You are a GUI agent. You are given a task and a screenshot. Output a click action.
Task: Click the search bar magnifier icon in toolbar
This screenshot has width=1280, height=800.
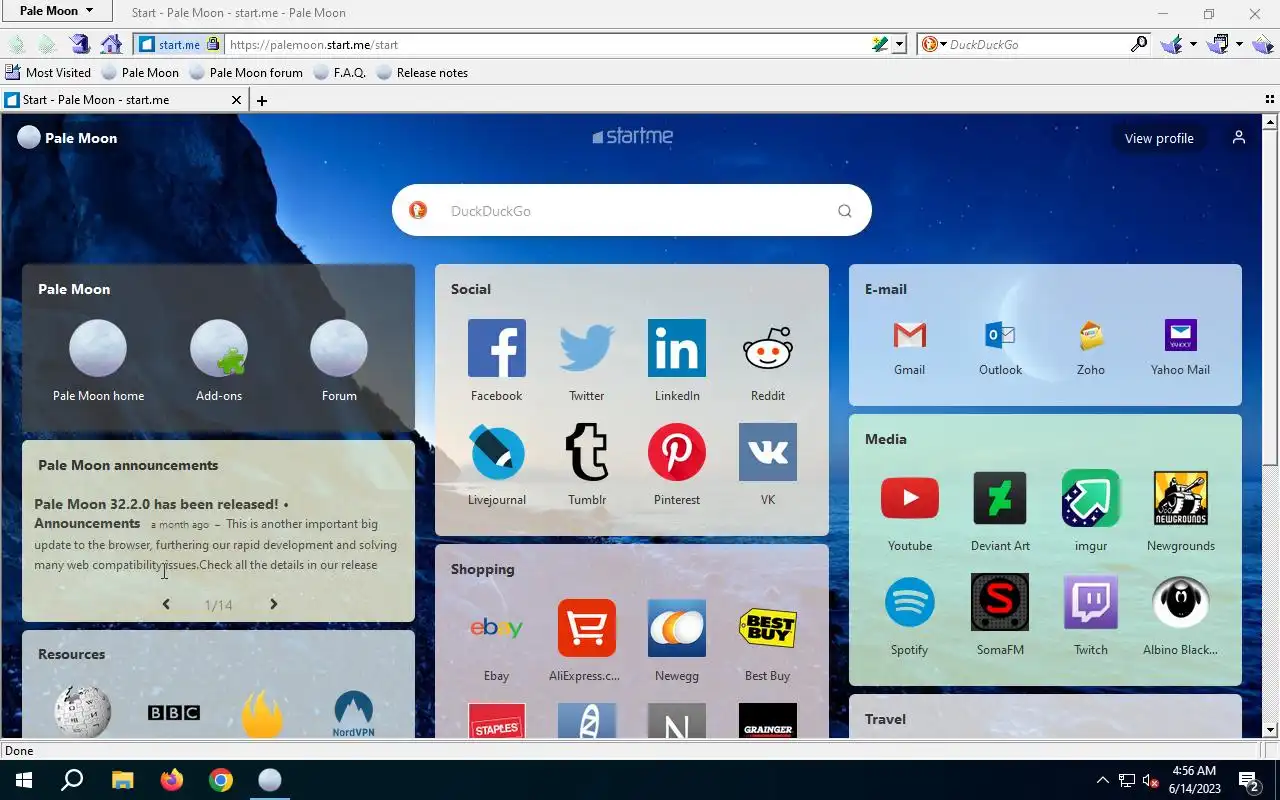1139,44
